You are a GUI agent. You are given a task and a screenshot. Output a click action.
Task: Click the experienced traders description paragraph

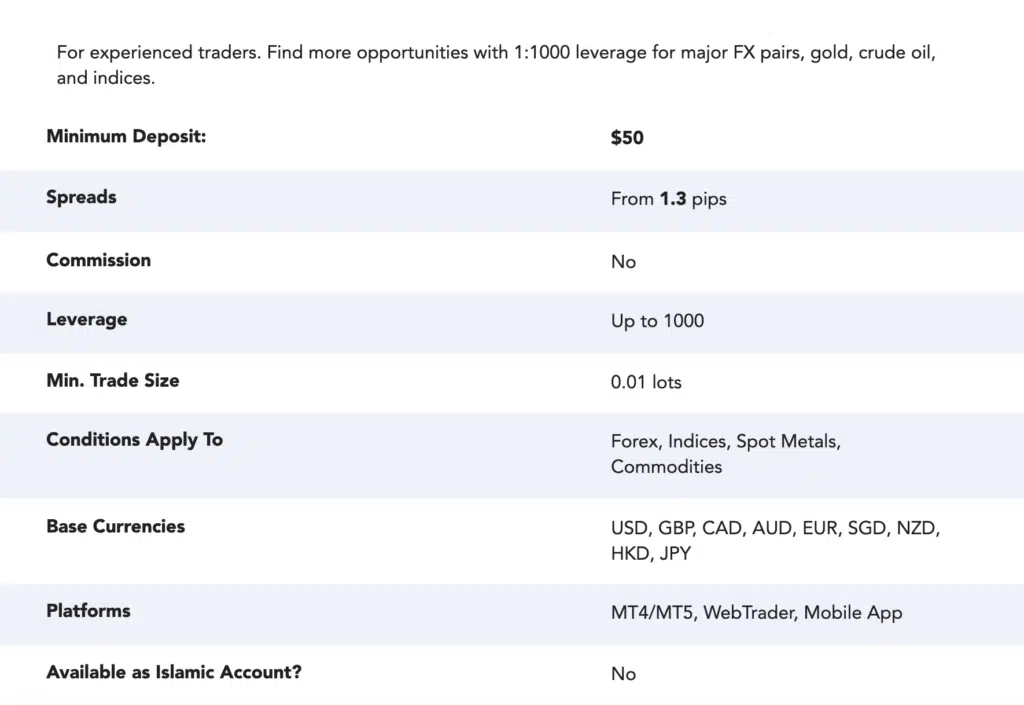(x=496, y=65)
